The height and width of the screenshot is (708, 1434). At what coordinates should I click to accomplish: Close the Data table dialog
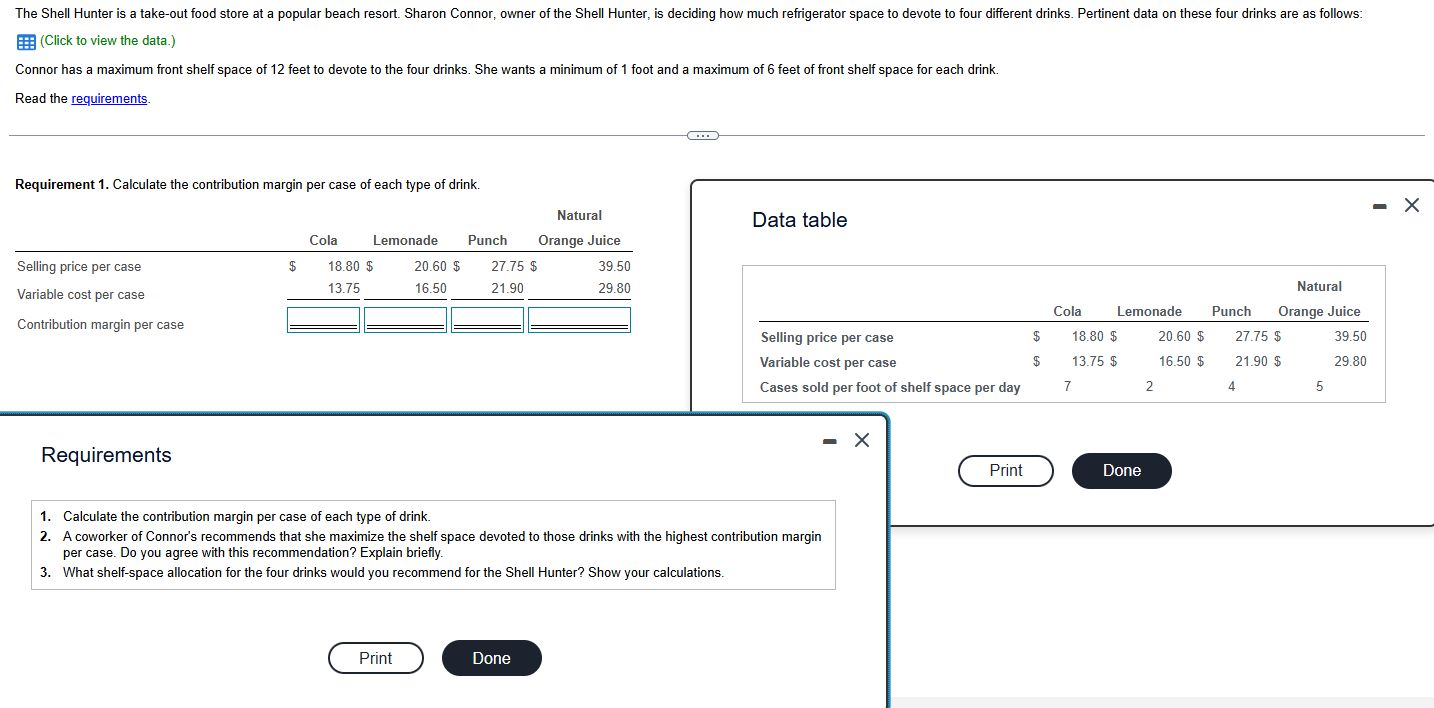1411,205
